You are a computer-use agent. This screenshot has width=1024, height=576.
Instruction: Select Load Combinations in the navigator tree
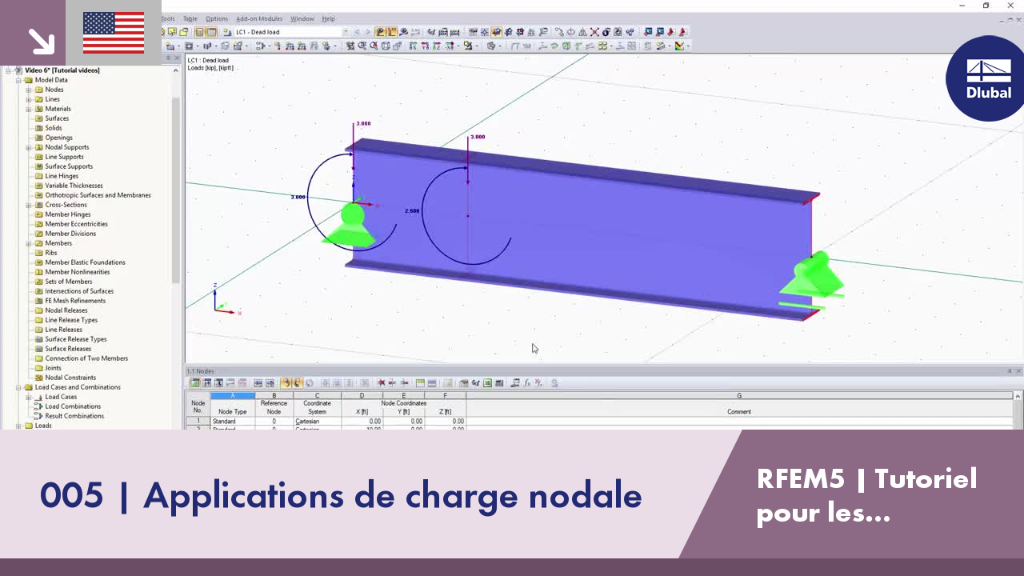point(72,406)
